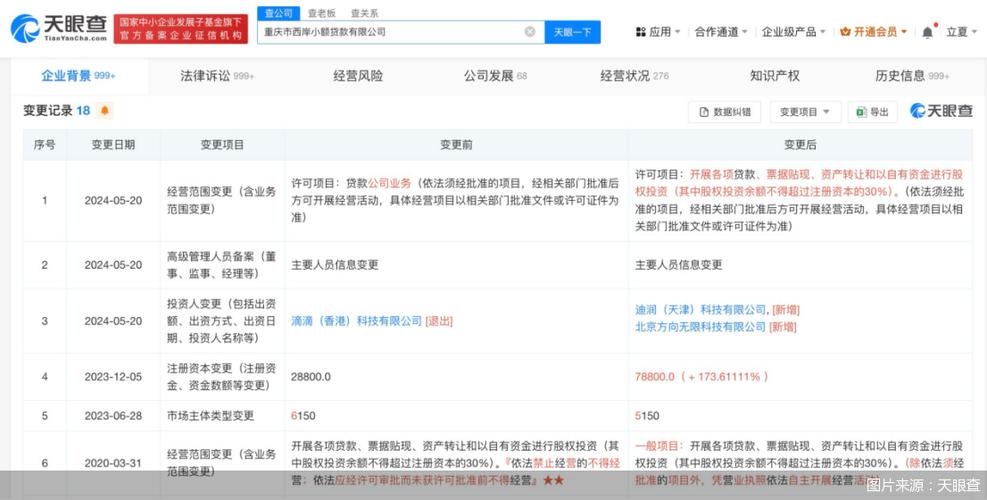Viewport: 987px width, 500px height.
Task: Open the 北京方向无限科技有限公司 link
Action: click(x=700, y=327)
